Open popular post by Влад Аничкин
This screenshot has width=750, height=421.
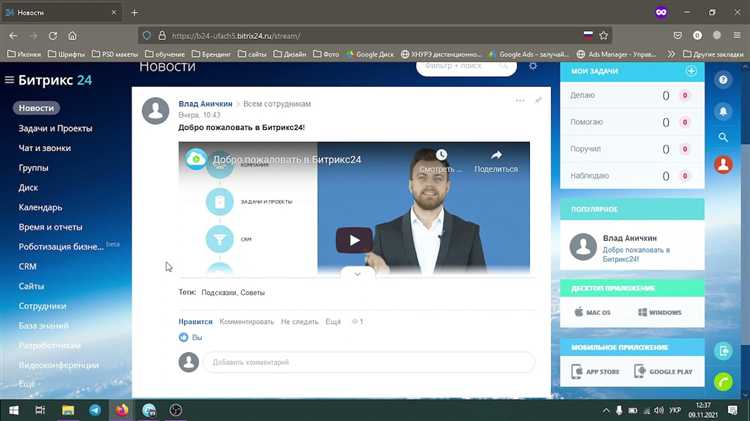632,246
